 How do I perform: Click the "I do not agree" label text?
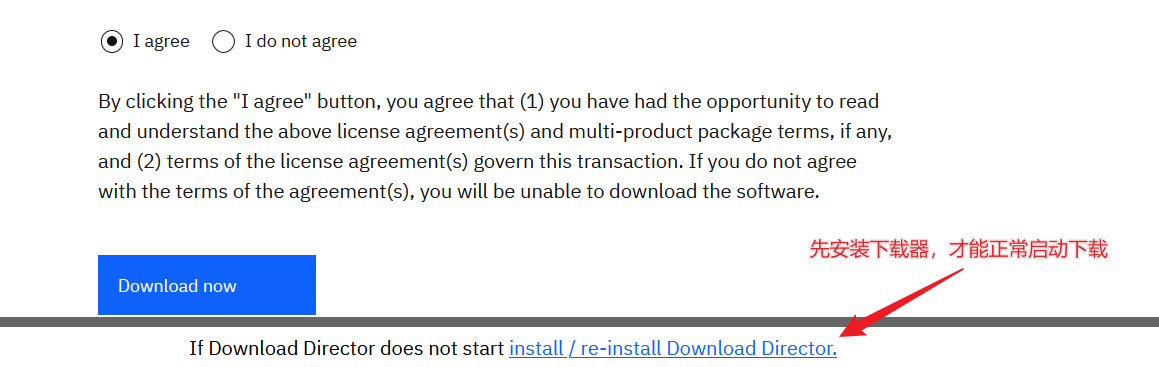[x=301, y=41]
